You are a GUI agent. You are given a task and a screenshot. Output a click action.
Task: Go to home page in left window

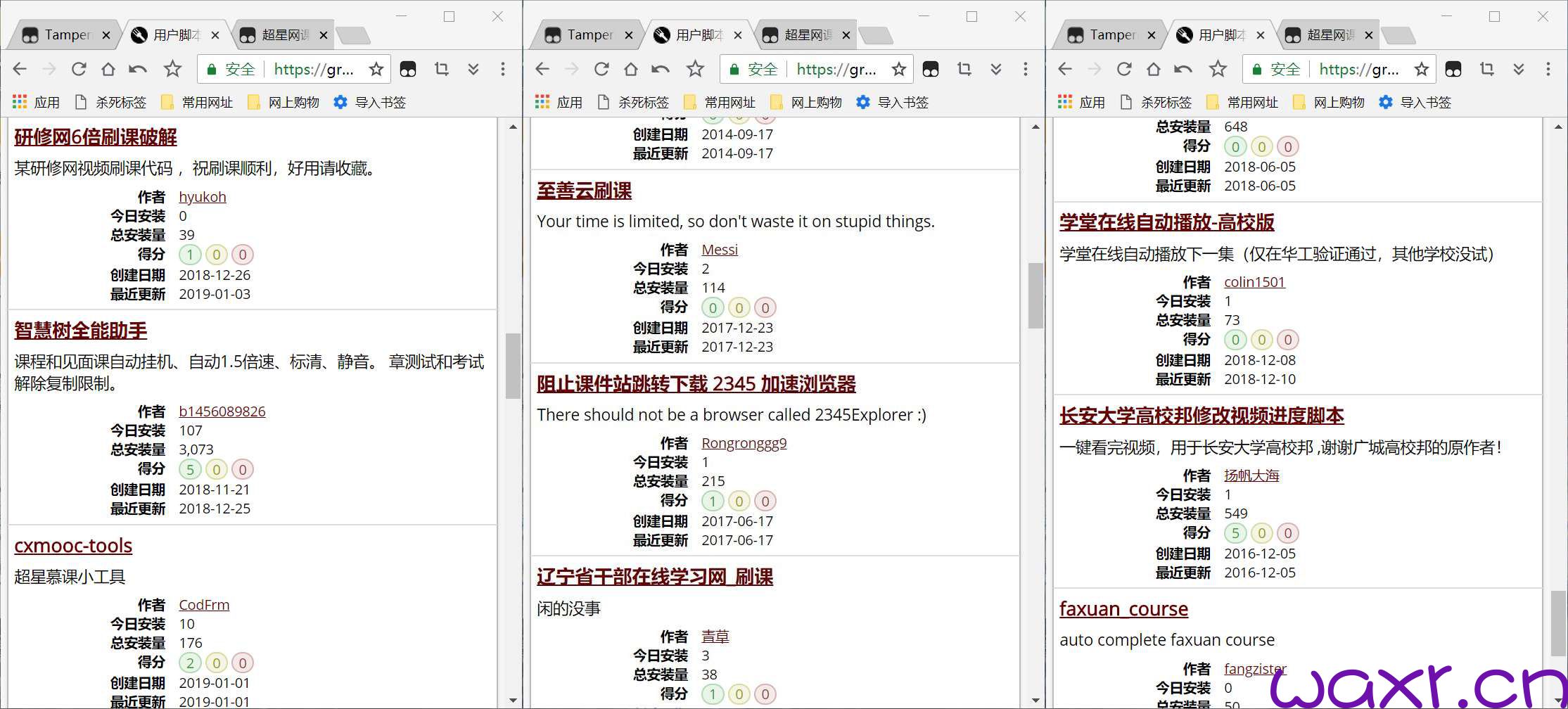pyautogui.click(x=108, y=69)
